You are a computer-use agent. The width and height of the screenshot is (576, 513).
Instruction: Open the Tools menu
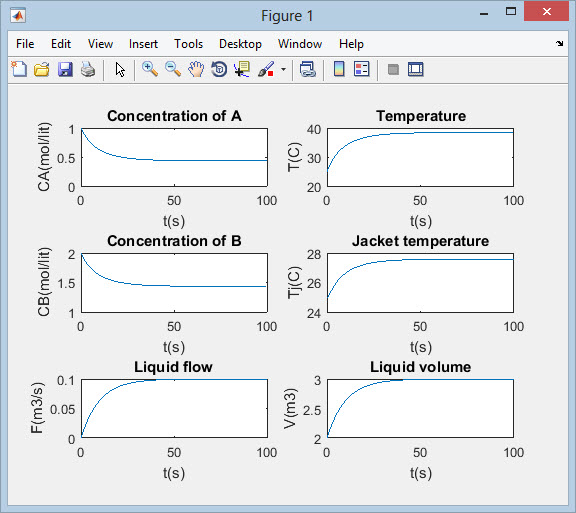tap(188, 44)
